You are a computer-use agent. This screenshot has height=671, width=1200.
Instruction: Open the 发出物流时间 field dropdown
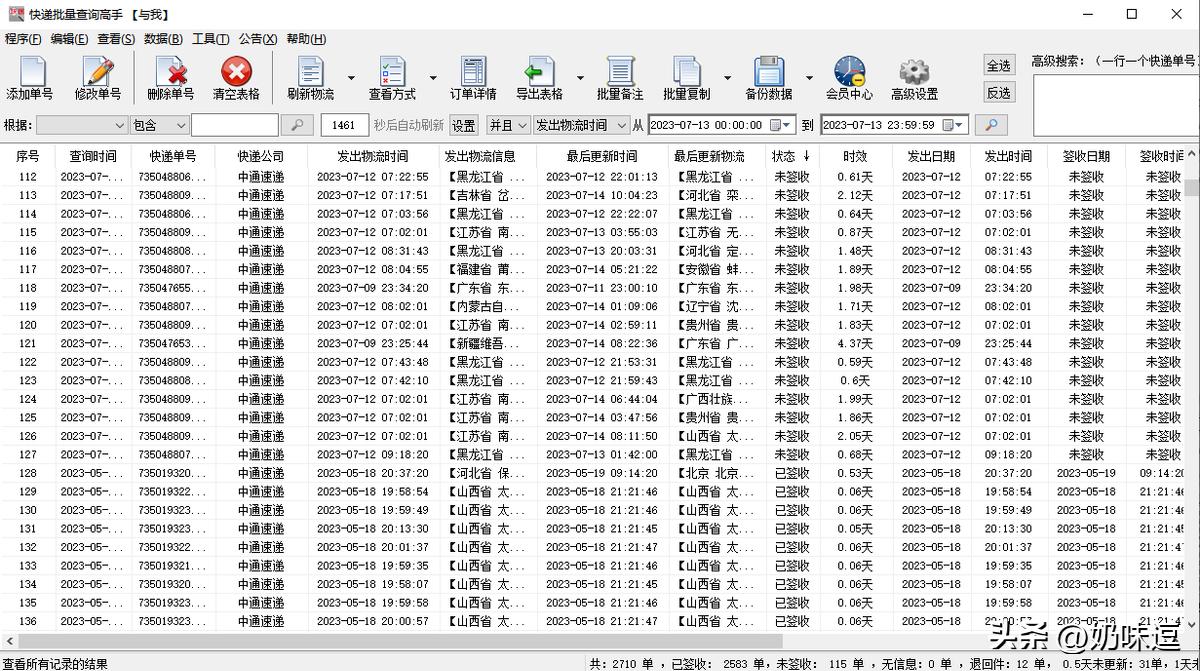tap(581, 125)
